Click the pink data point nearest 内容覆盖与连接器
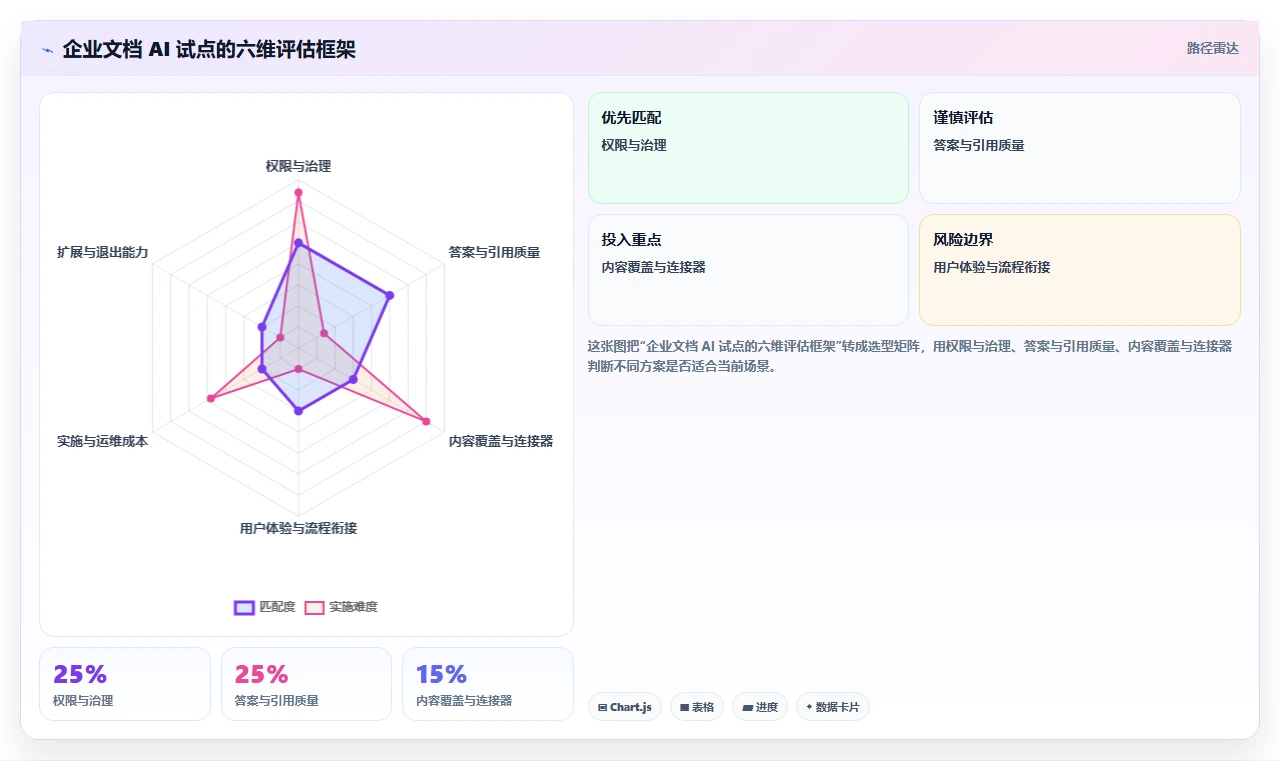 click(x=426, y=421)
